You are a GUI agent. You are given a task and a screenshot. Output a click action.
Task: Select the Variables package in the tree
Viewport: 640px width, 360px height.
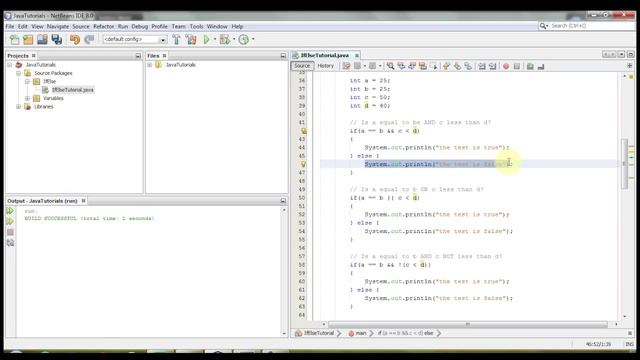(53, 98)
